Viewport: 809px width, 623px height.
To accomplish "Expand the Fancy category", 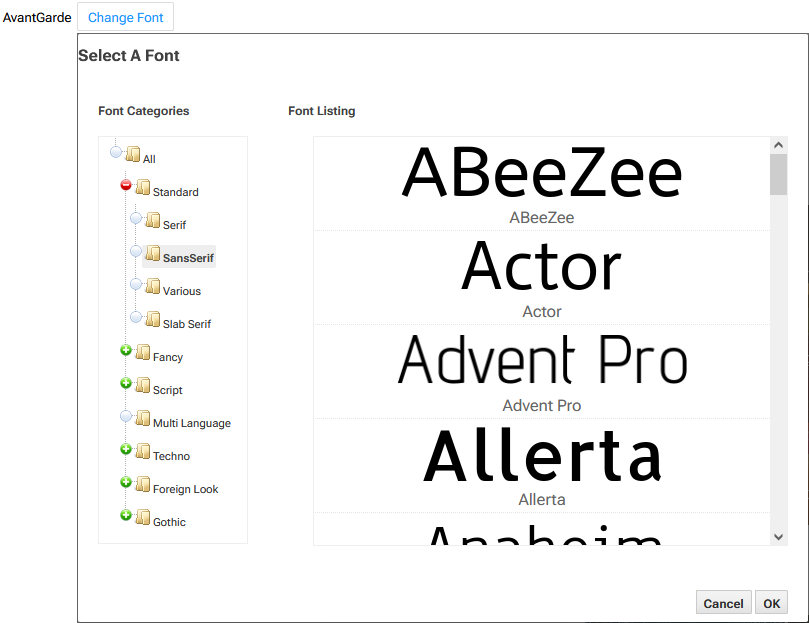I will click(125, 351).
